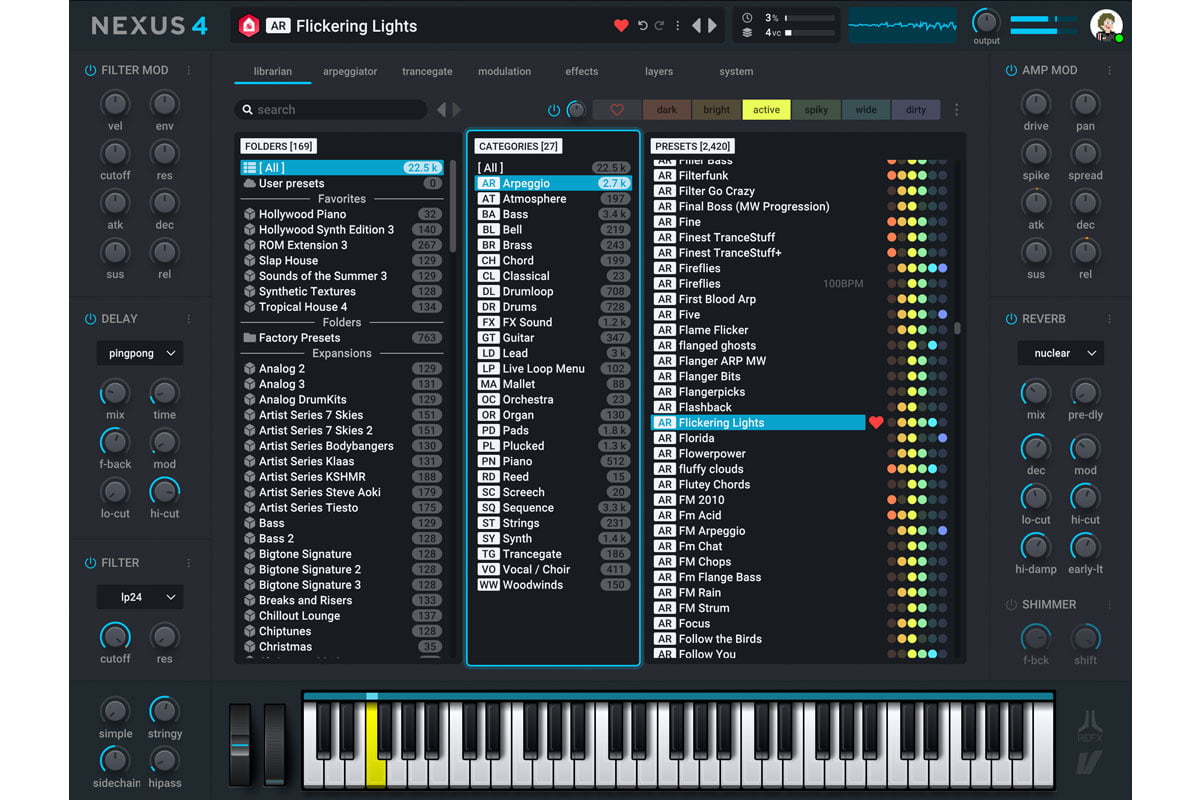
Task: Click the CATEGORIES [27] header
Action: point(518,146)
